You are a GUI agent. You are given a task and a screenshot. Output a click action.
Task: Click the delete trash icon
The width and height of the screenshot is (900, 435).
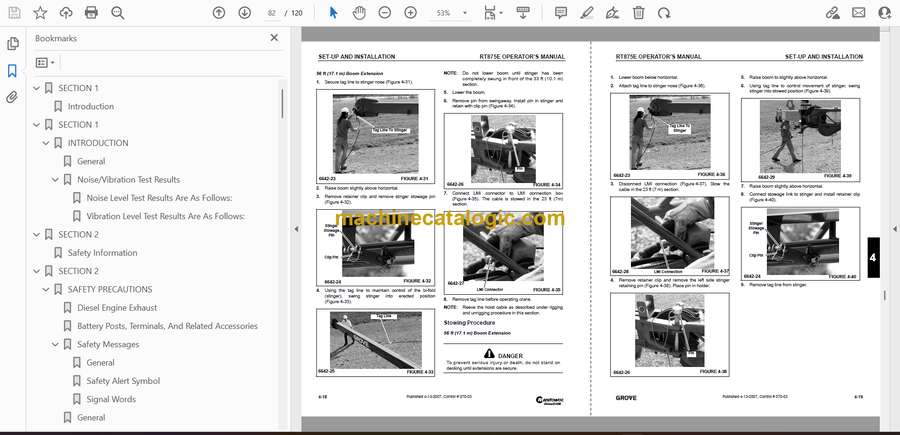tap(638, 13)
